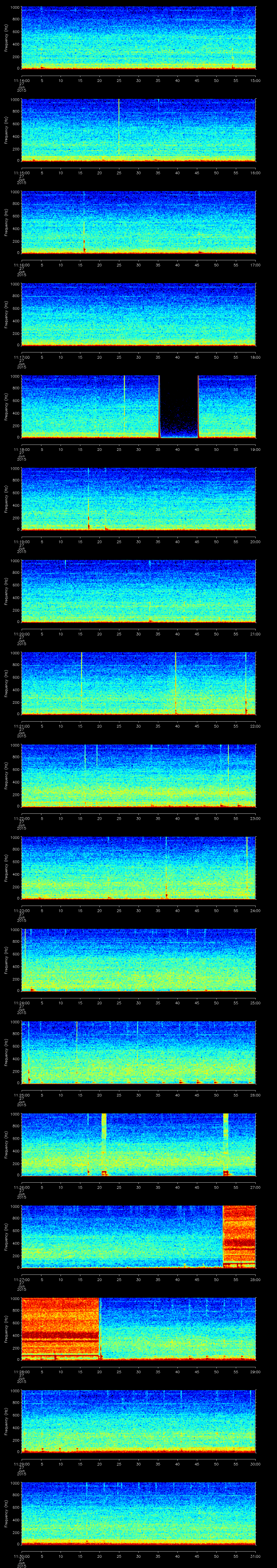Screen dimensions: 277x1568
Task: Click the 31:00 end time label
Action: click(256, 1556)
